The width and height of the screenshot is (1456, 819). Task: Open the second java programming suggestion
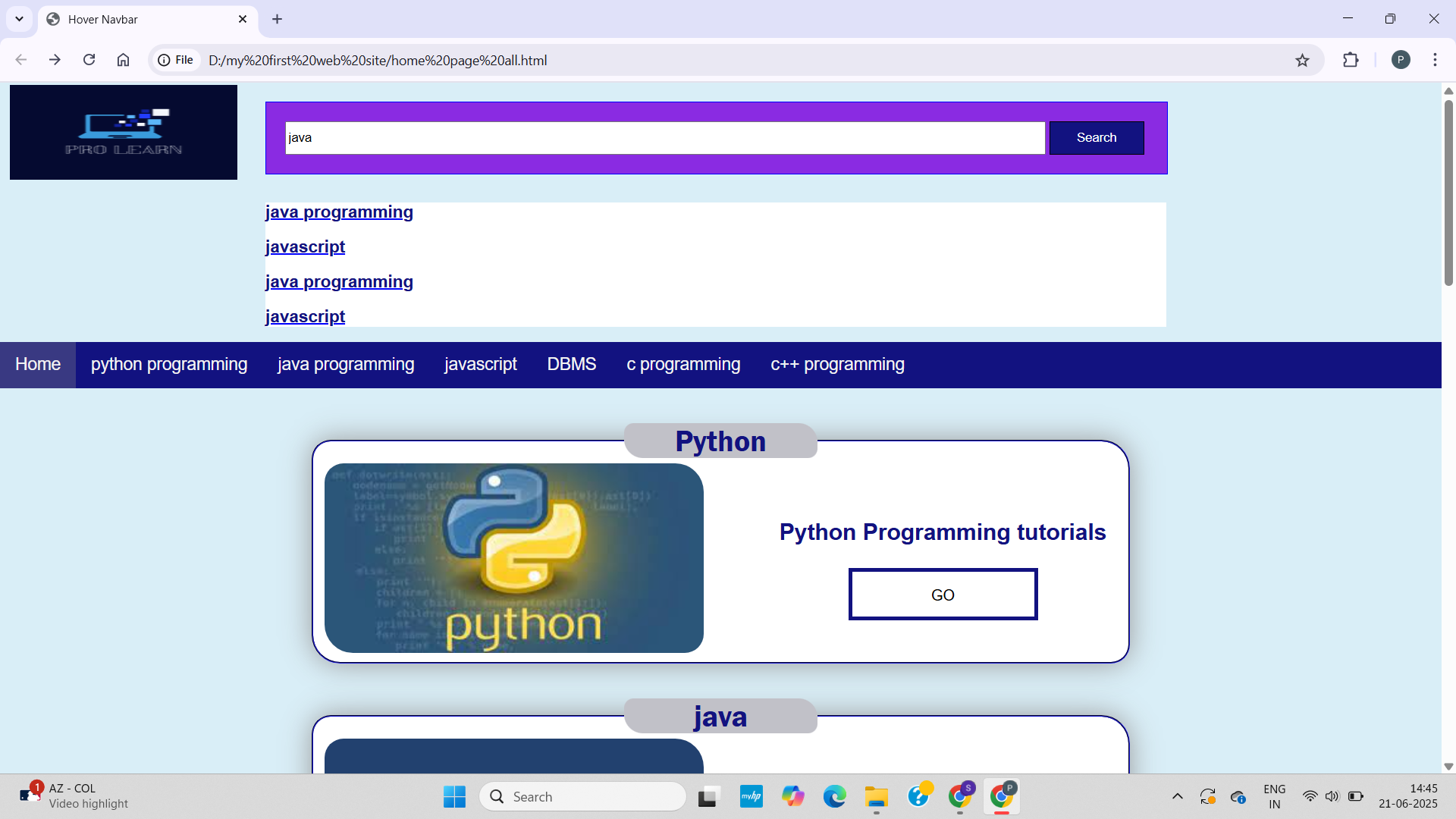(339, 282)
